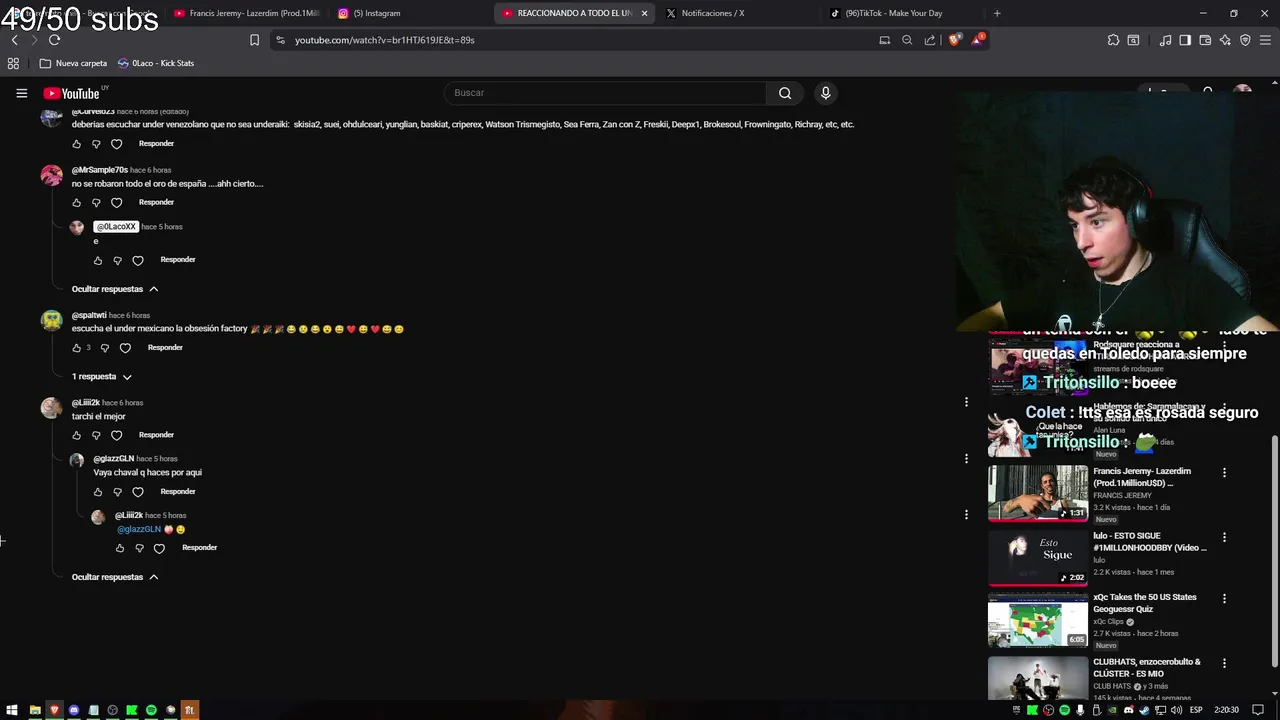The width and height of the screenshot is (1280, 720).
Task: Open the browser extensions puzzle icon
Action: 1113,40
